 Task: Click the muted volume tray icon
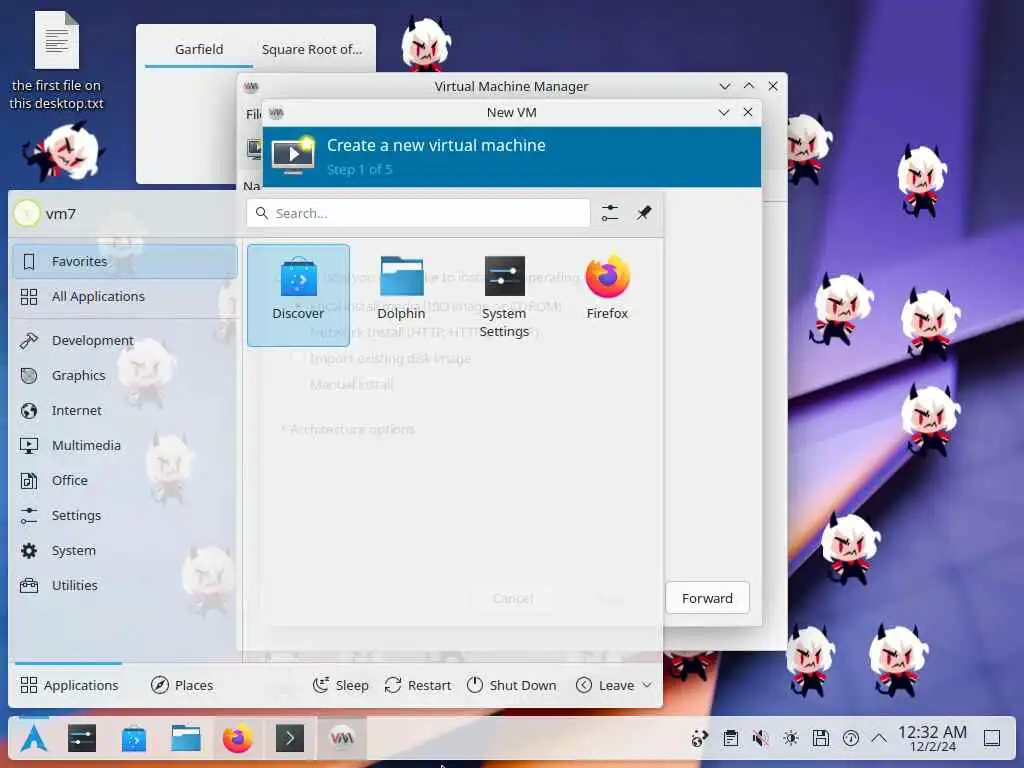point(760,739)
